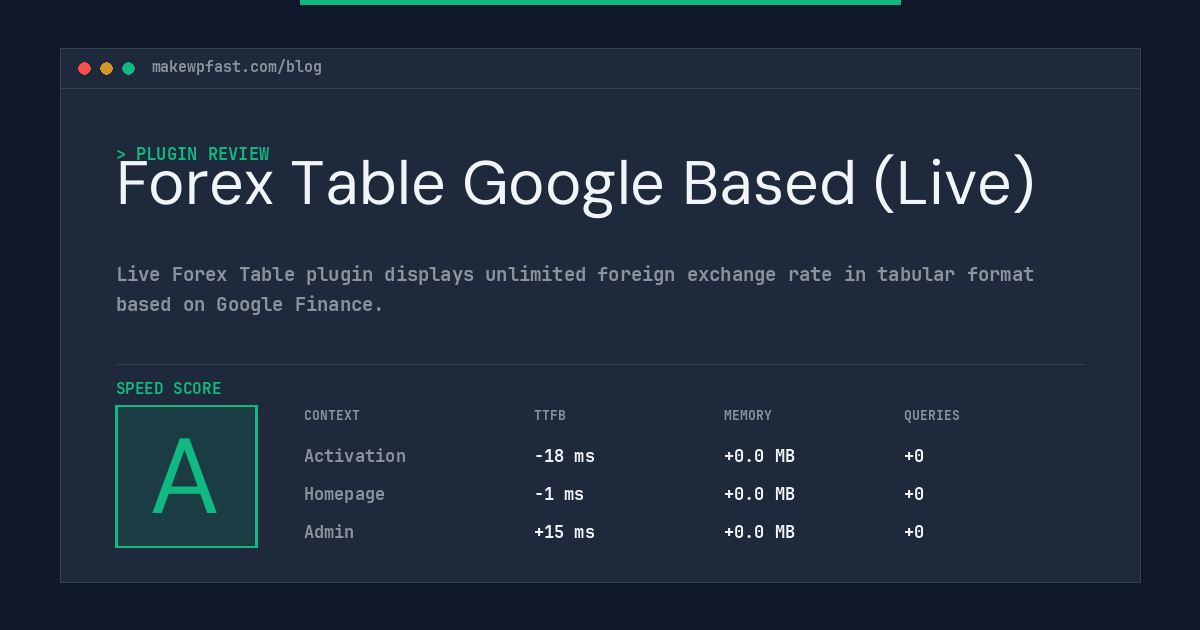
Task: Click the TTFB column header
Action: pyautogui.click(x=550, y=416)
